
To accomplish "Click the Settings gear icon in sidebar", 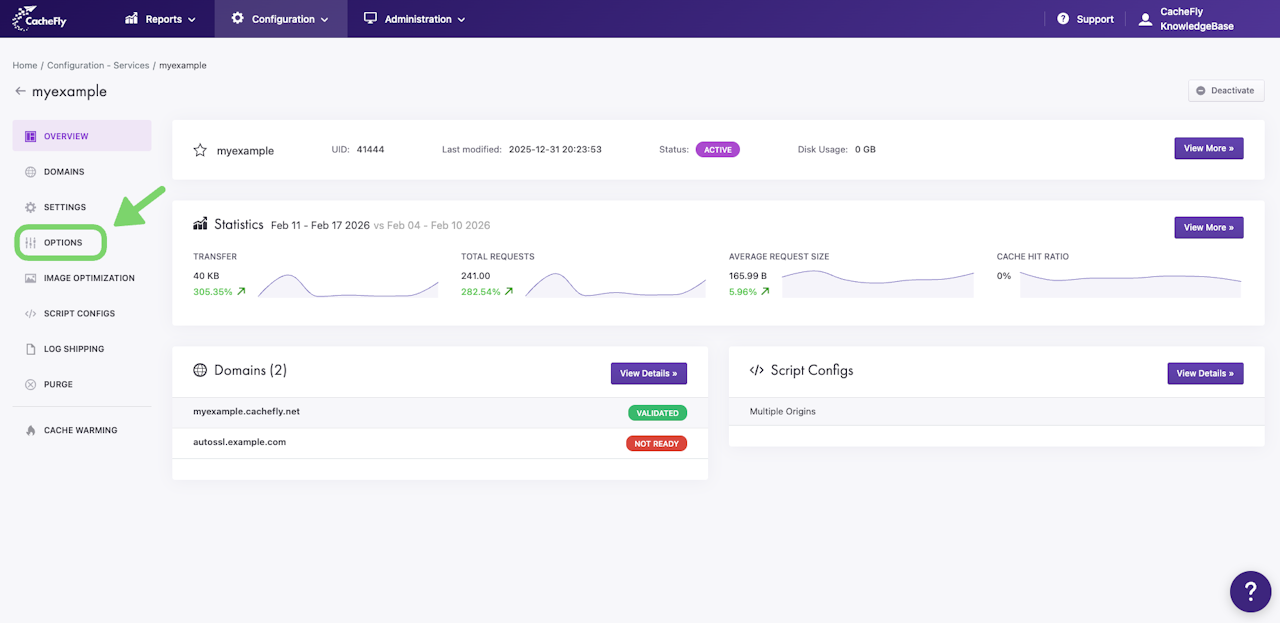I will coord(30,207).
